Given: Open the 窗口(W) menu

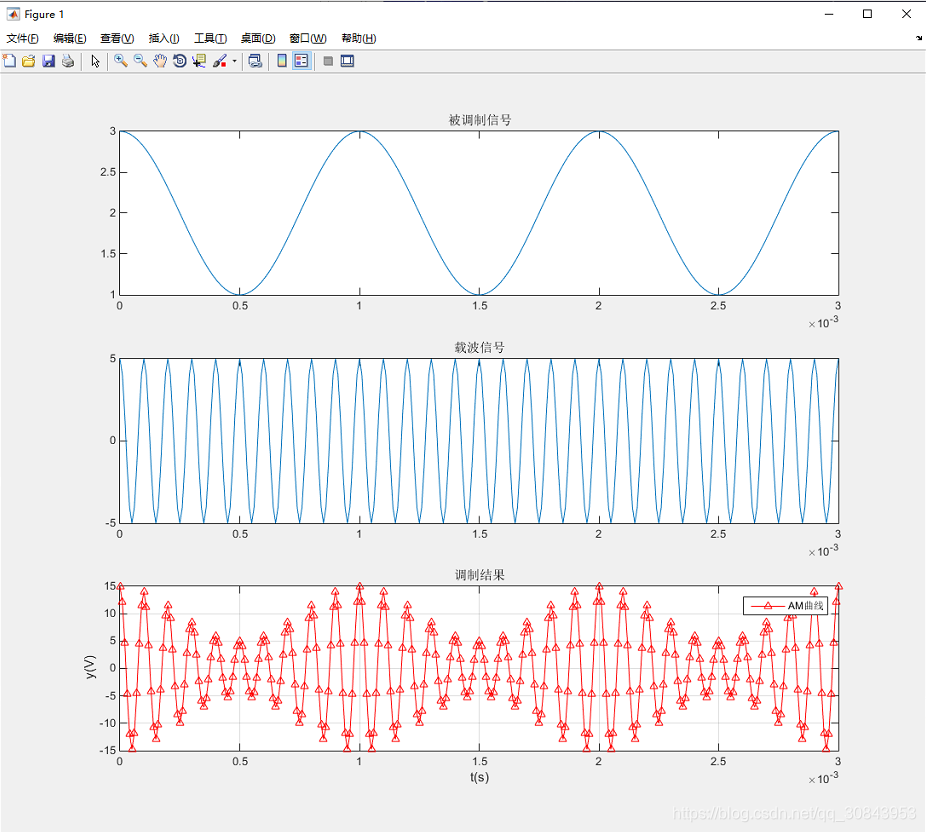Looking at the screenshot, I should coord(308,38).
